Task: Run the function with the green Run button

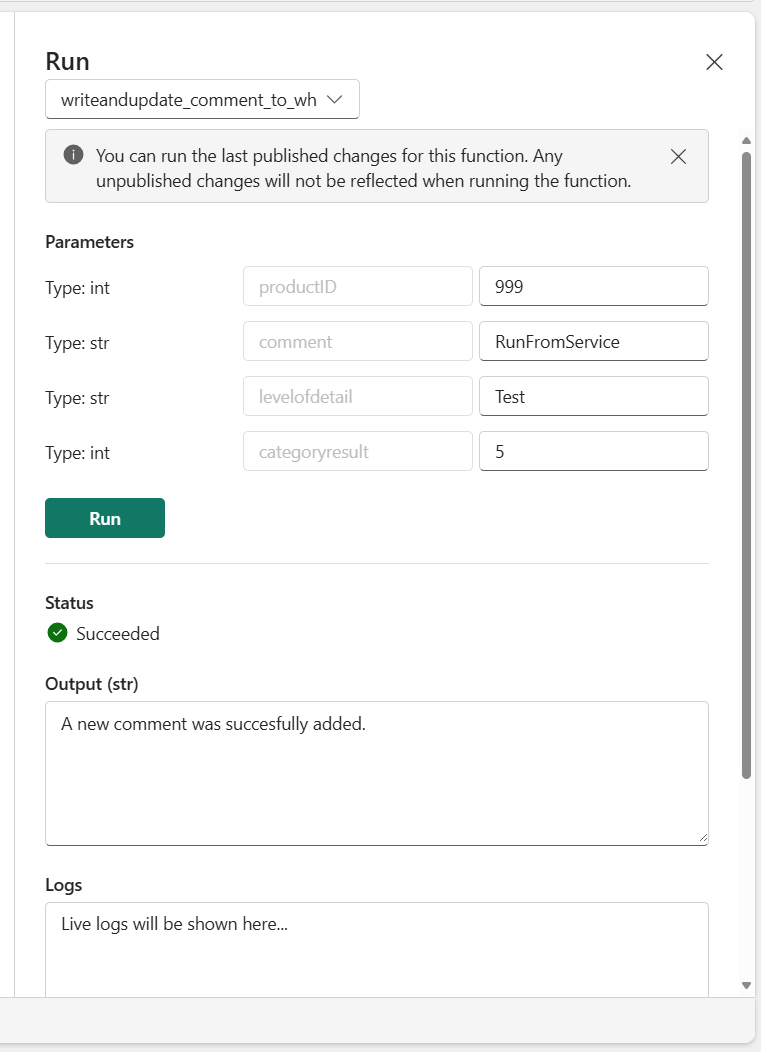Action: click(105, 518)
